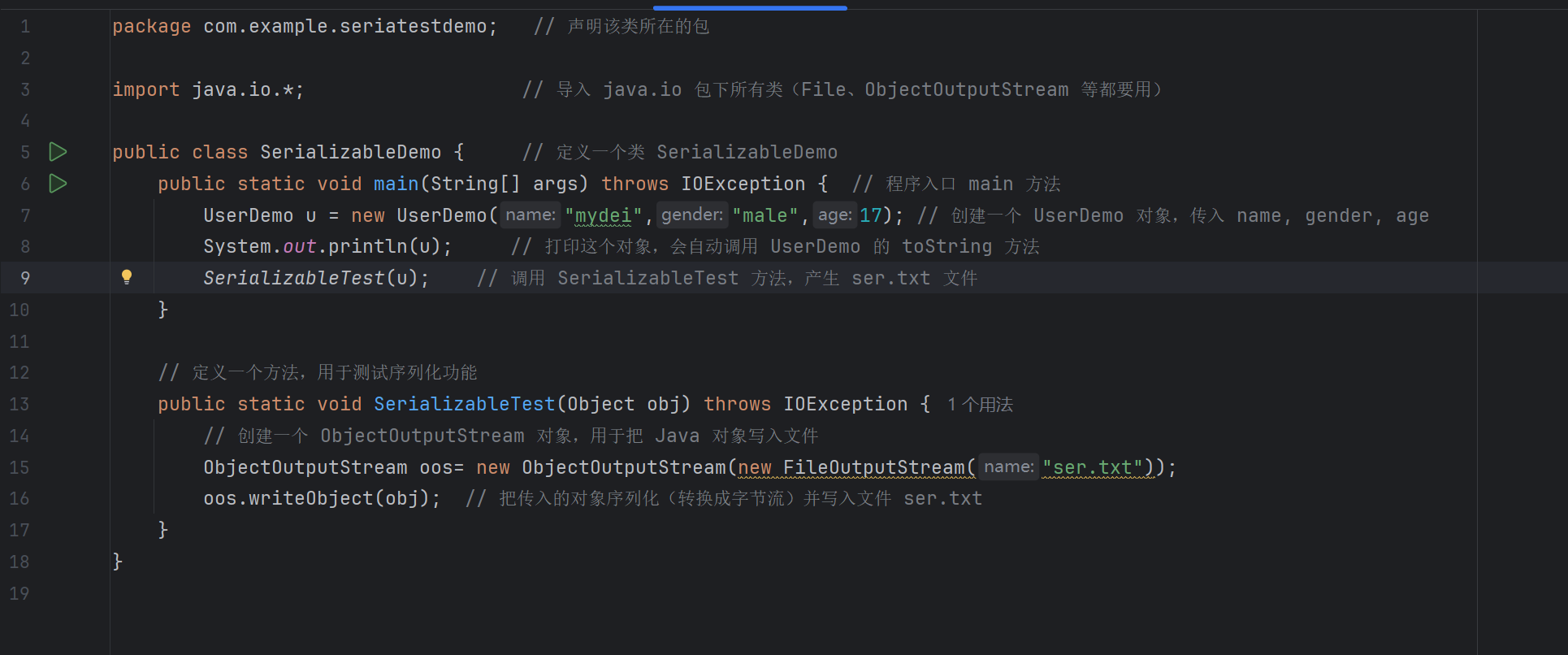Click 'System.out.println(u);' statement

(328, 246)
